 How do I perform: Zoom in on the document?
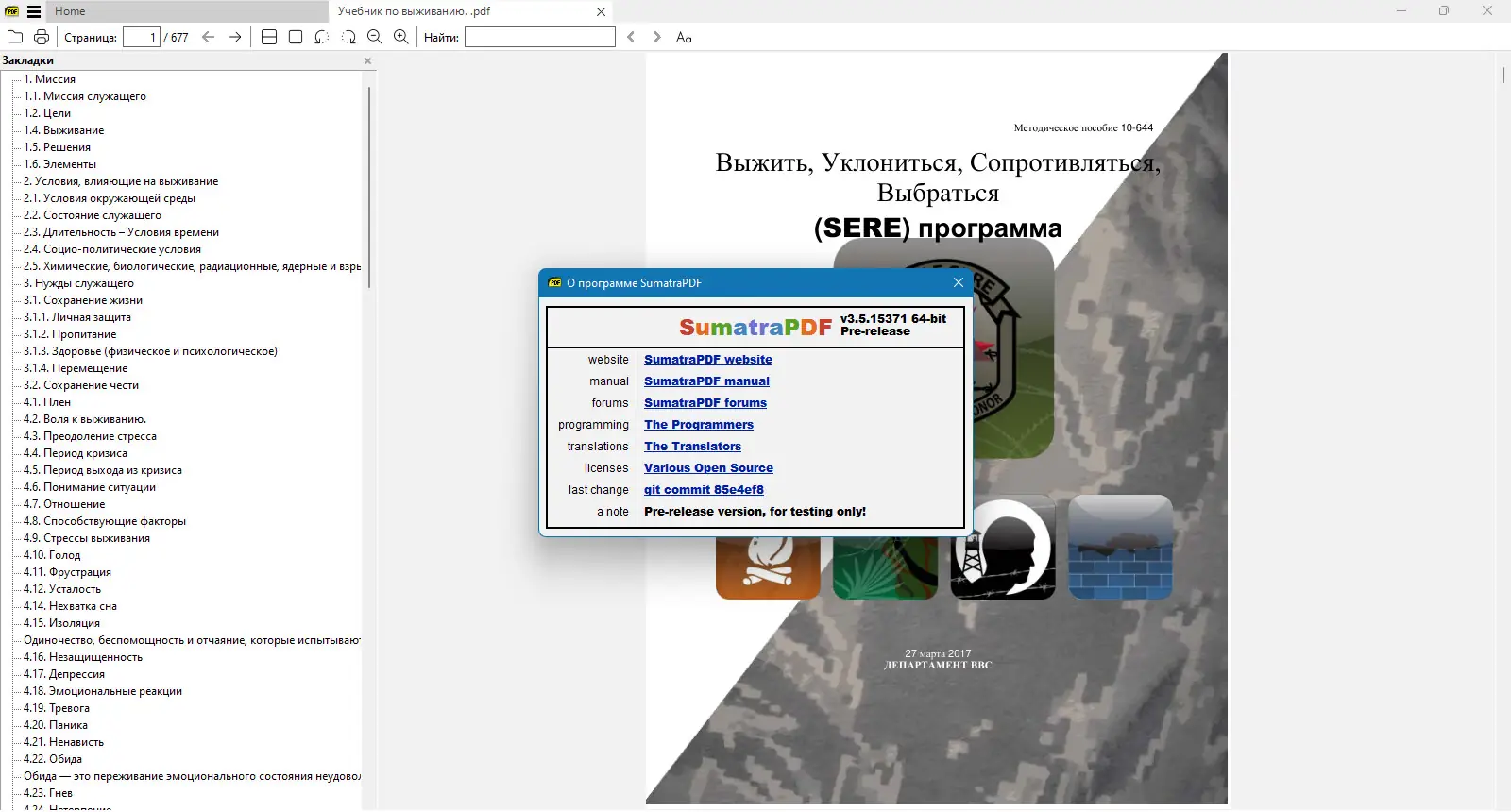[x=401, y=37]
